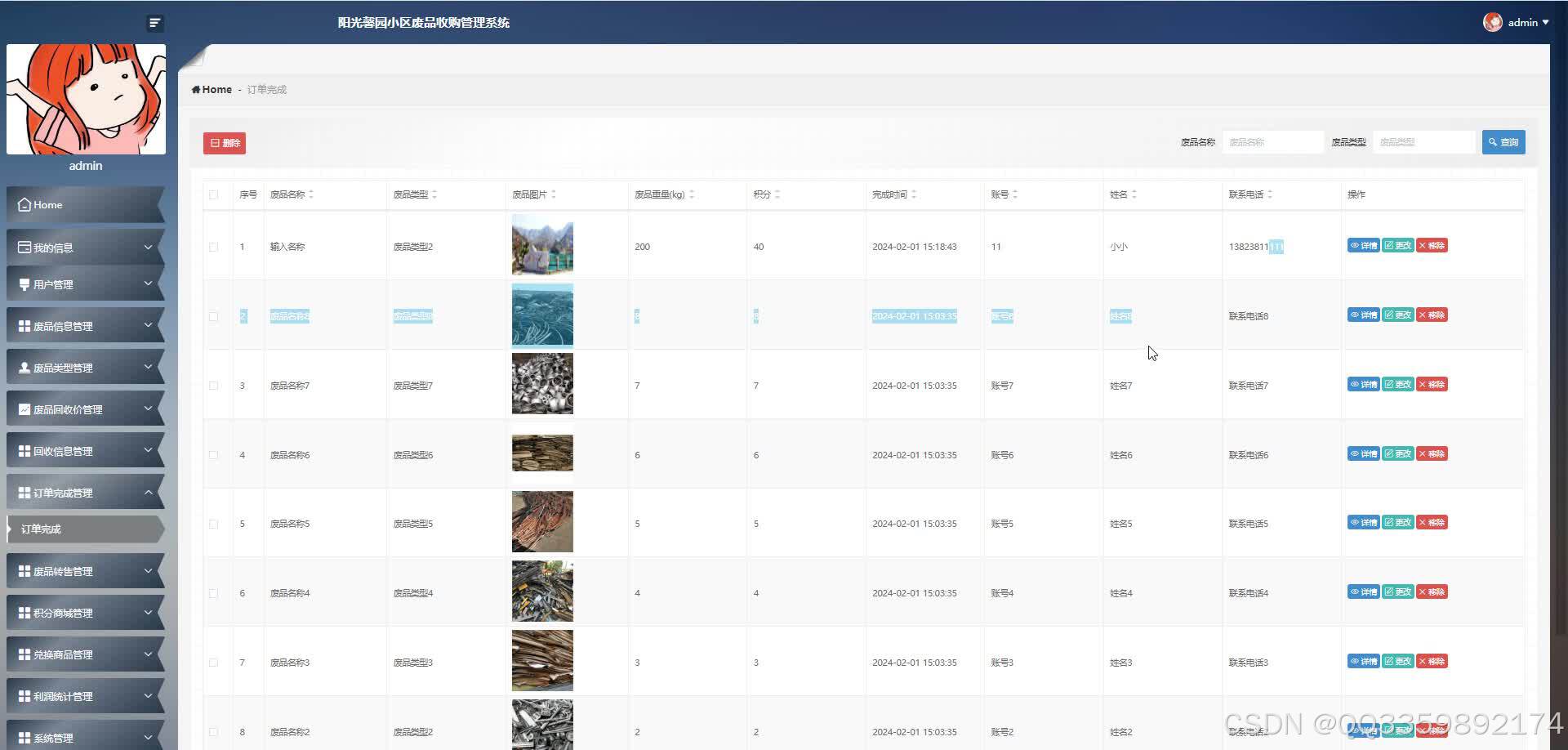
Task: Open the blue wires thumbnail in row 2
Action: point(542,315)
